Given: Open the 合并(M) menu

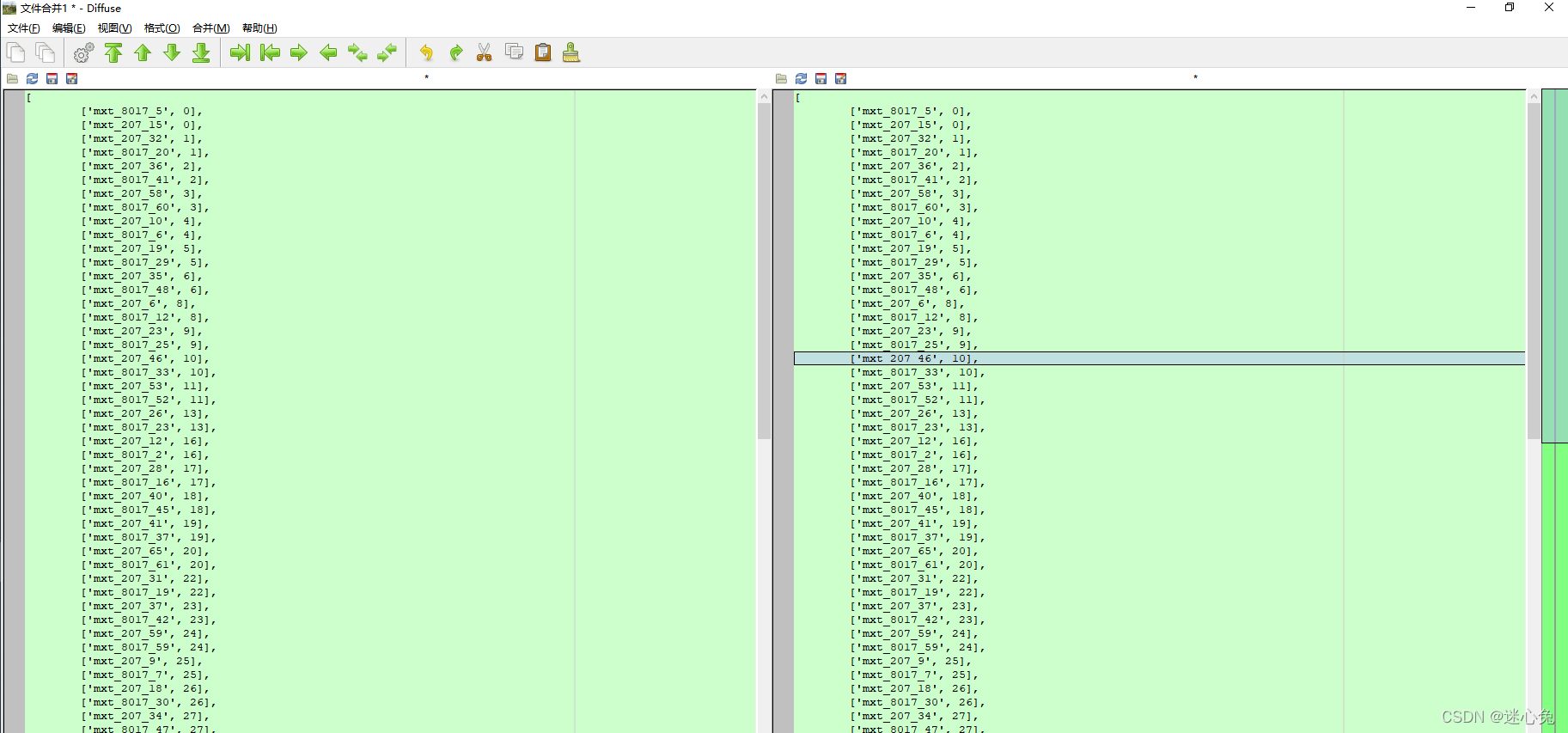Looking at the screenshot, I should pyautogui.click(x=210, y=28).
